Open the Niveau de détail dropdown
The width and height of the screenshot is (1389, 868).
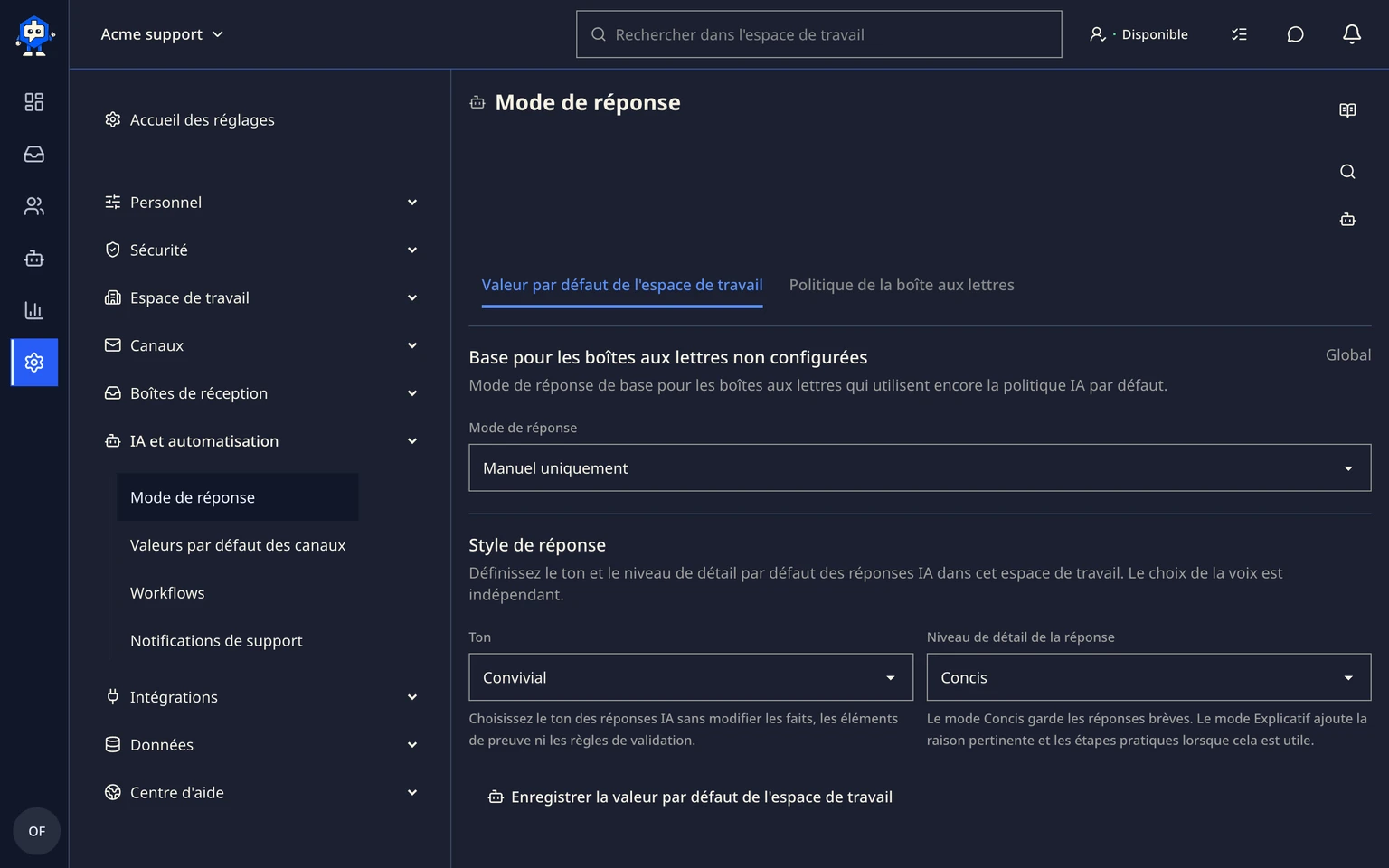[x=1148, y=677]
